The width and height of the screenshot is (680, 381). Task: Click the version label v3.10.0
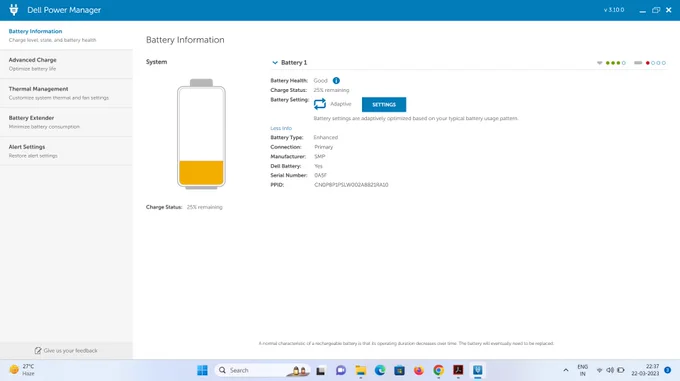[614, 10]
